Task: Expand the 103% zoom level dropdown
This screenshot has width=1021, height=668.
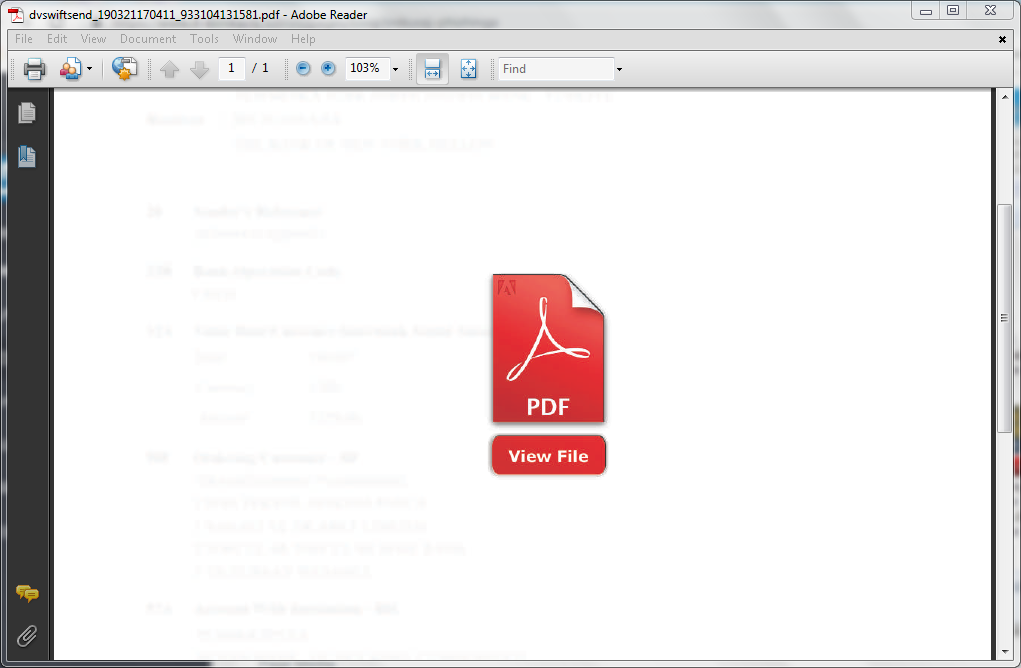Action: (x=395, y=69)
